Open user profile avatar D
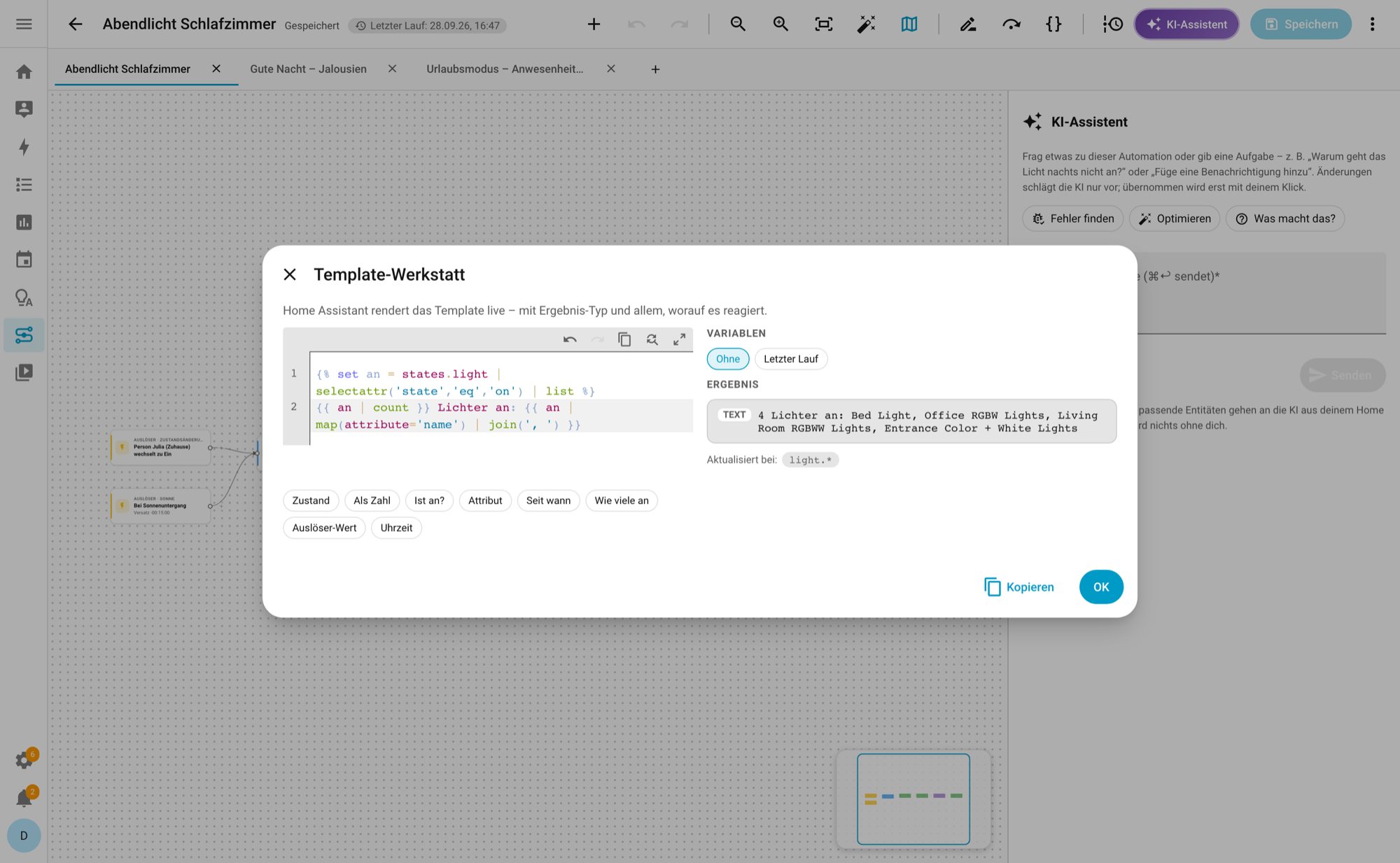This screenshot has width=1400, height=863. coord(24,836)
